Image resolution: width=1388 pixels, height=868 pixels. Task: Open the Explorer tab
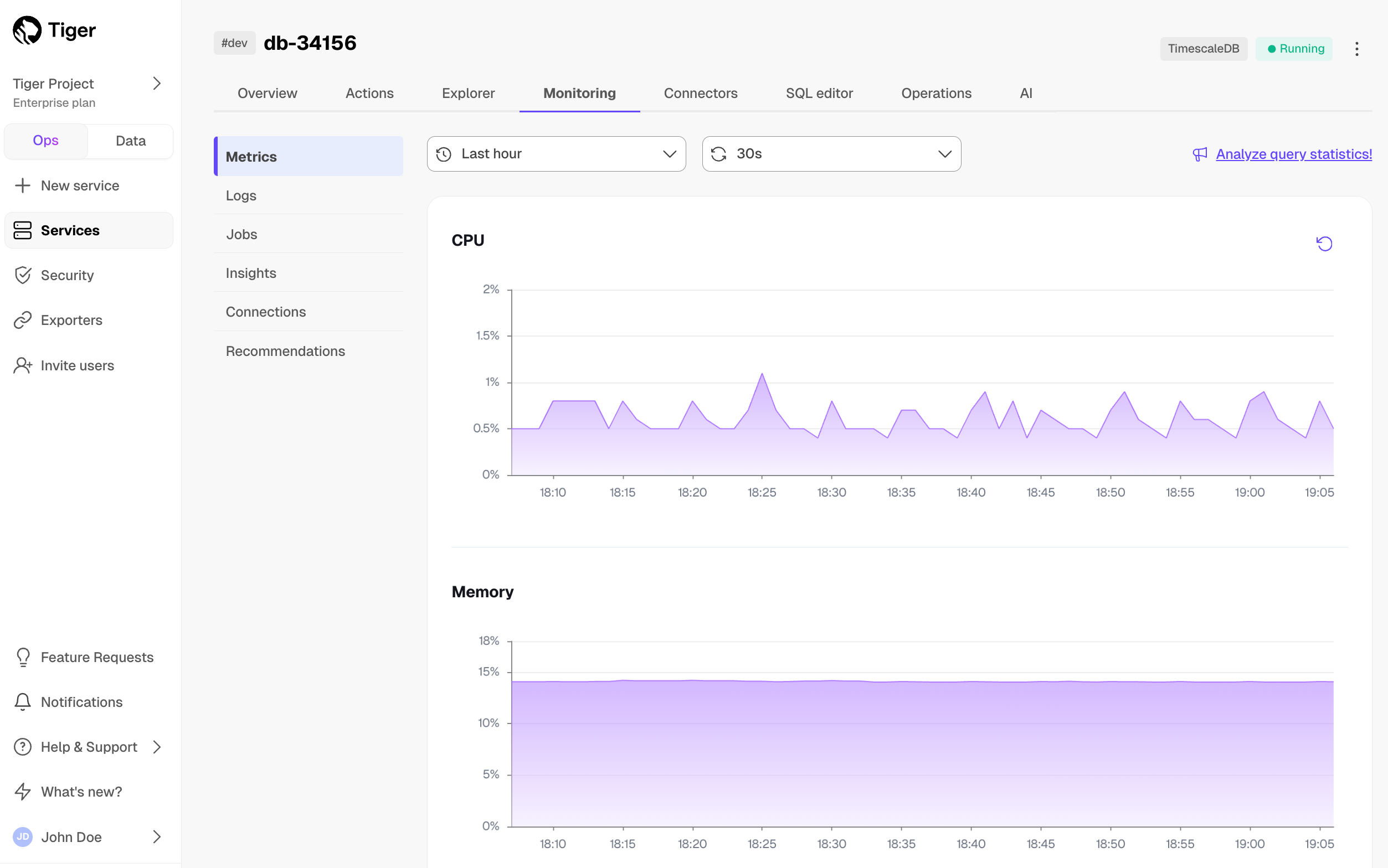[468, 93]
